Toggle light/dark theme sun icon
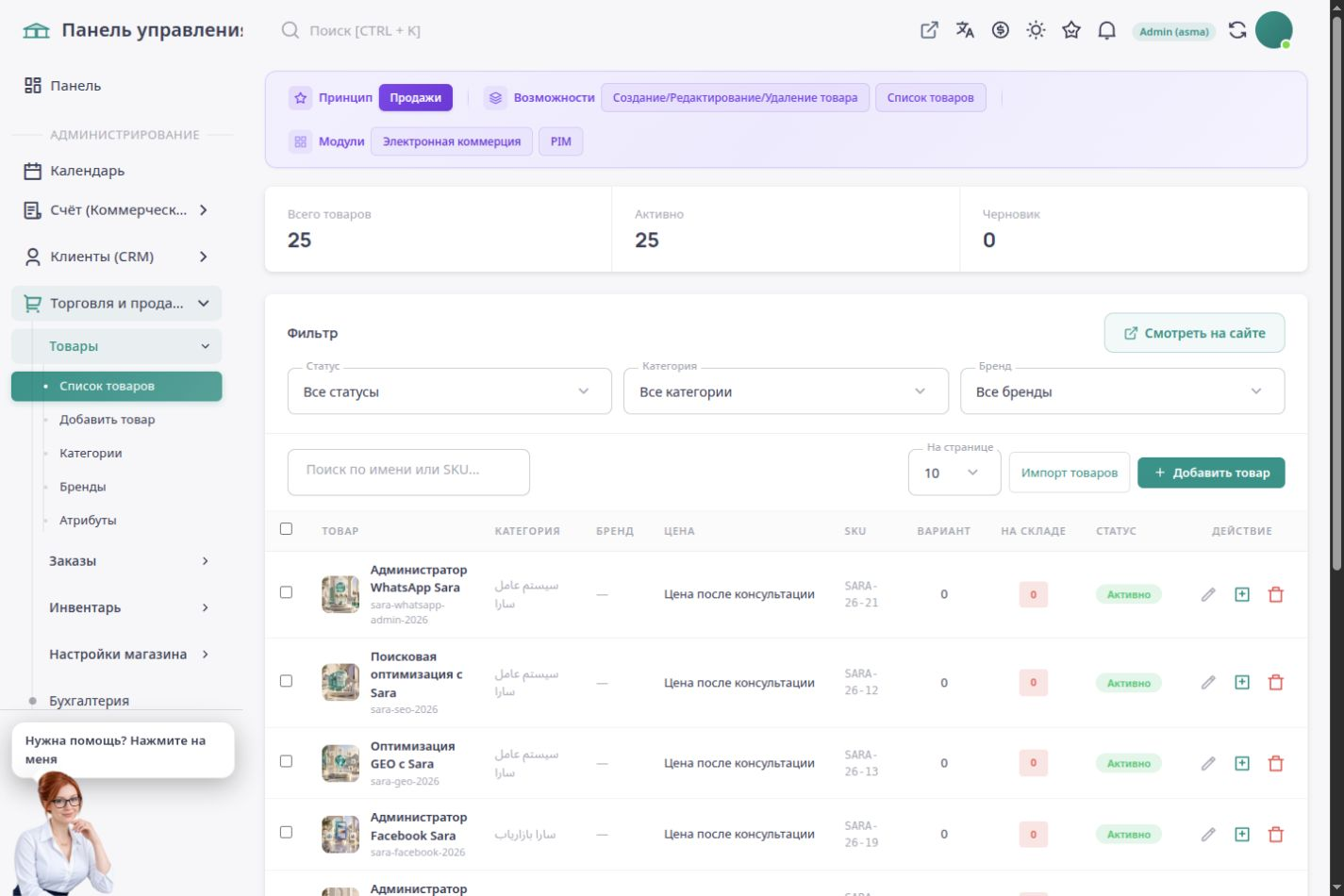 (x=1036, y=30)
